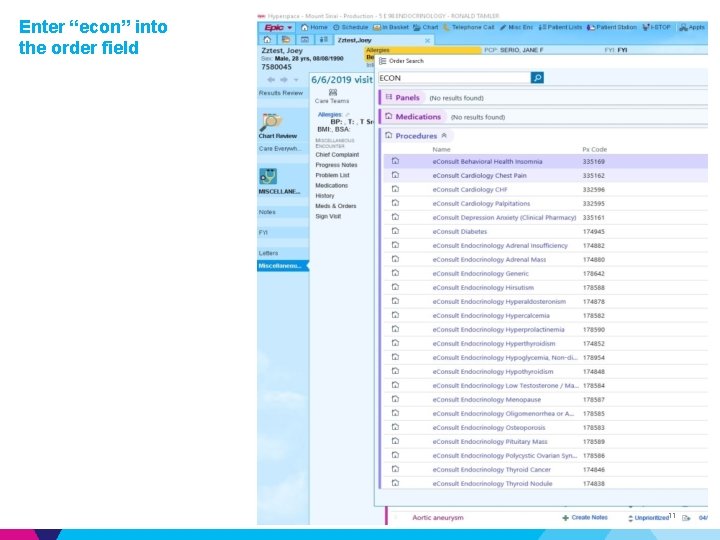The width and height of the screenshot is (720, 540).
Task: Click the magnifier search button next to ECON
Action: coord(537,78)
